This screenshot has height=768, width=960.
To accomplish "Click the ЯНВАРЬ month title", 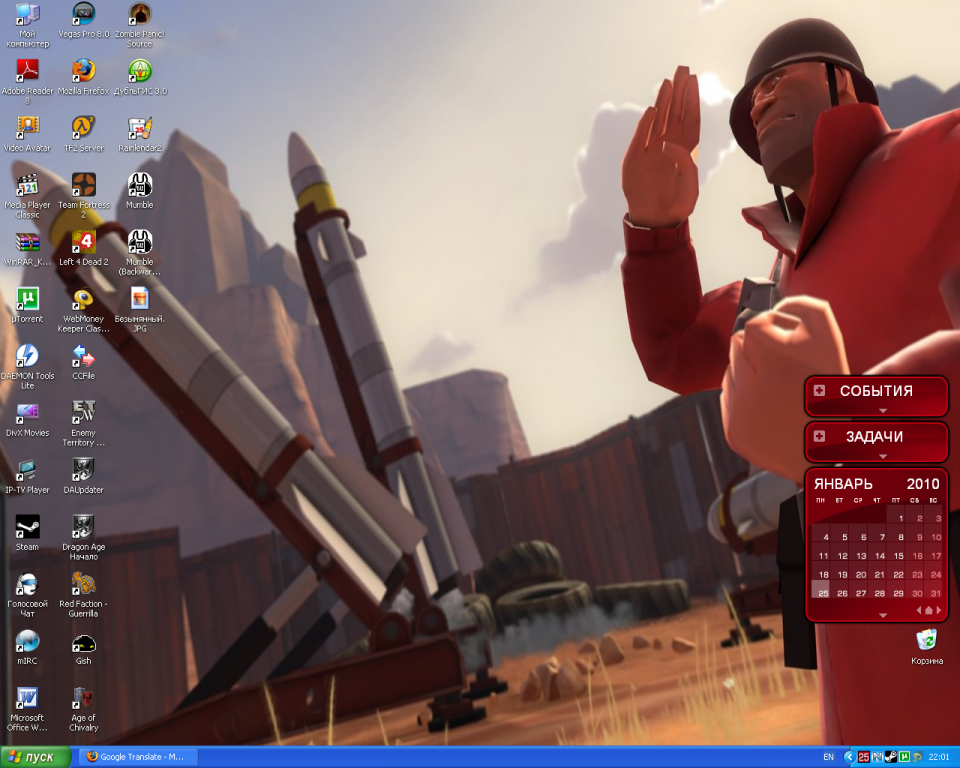I will coord(843,484).
